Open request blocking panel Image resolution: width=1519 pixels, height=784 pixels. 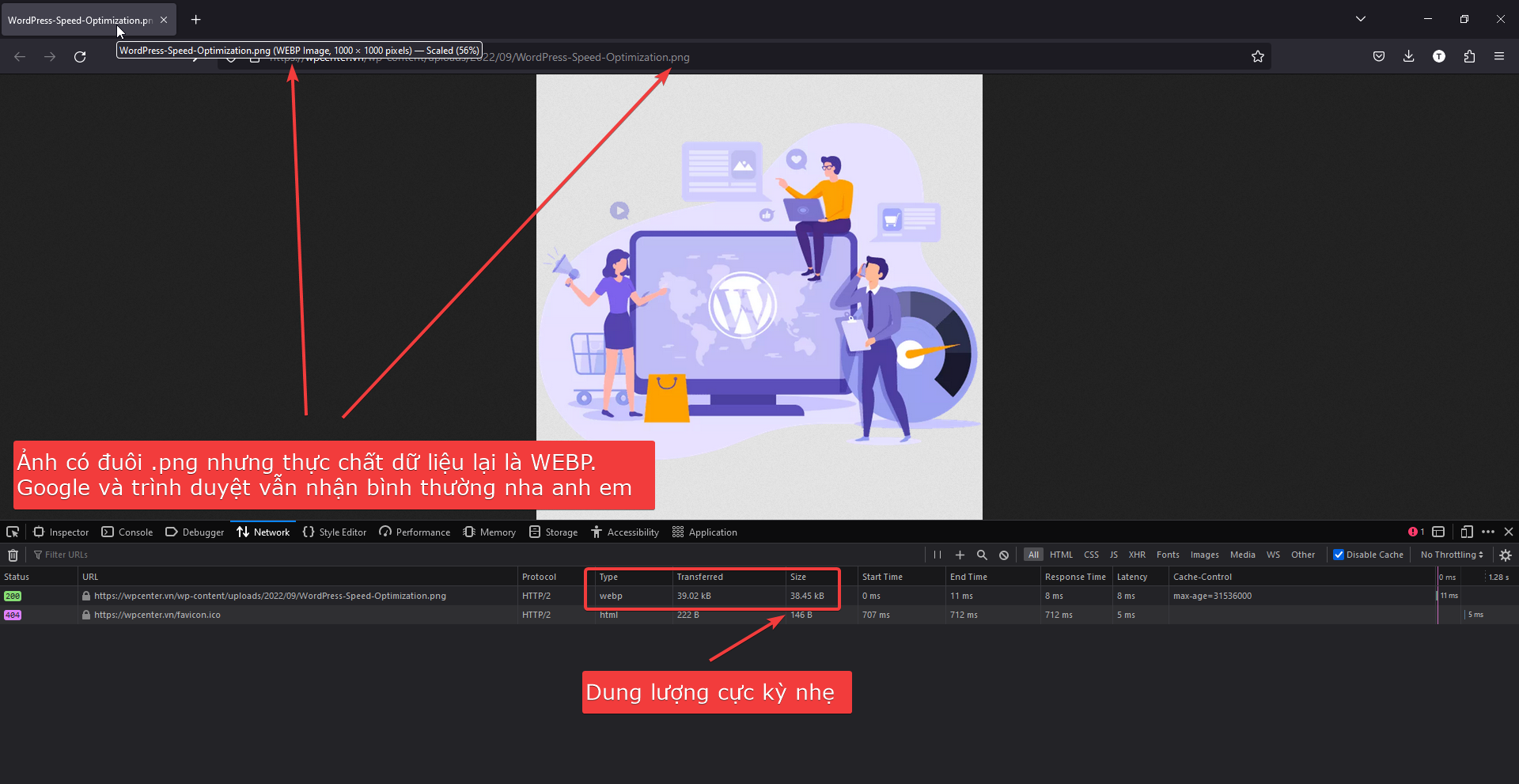[1004, 555]
